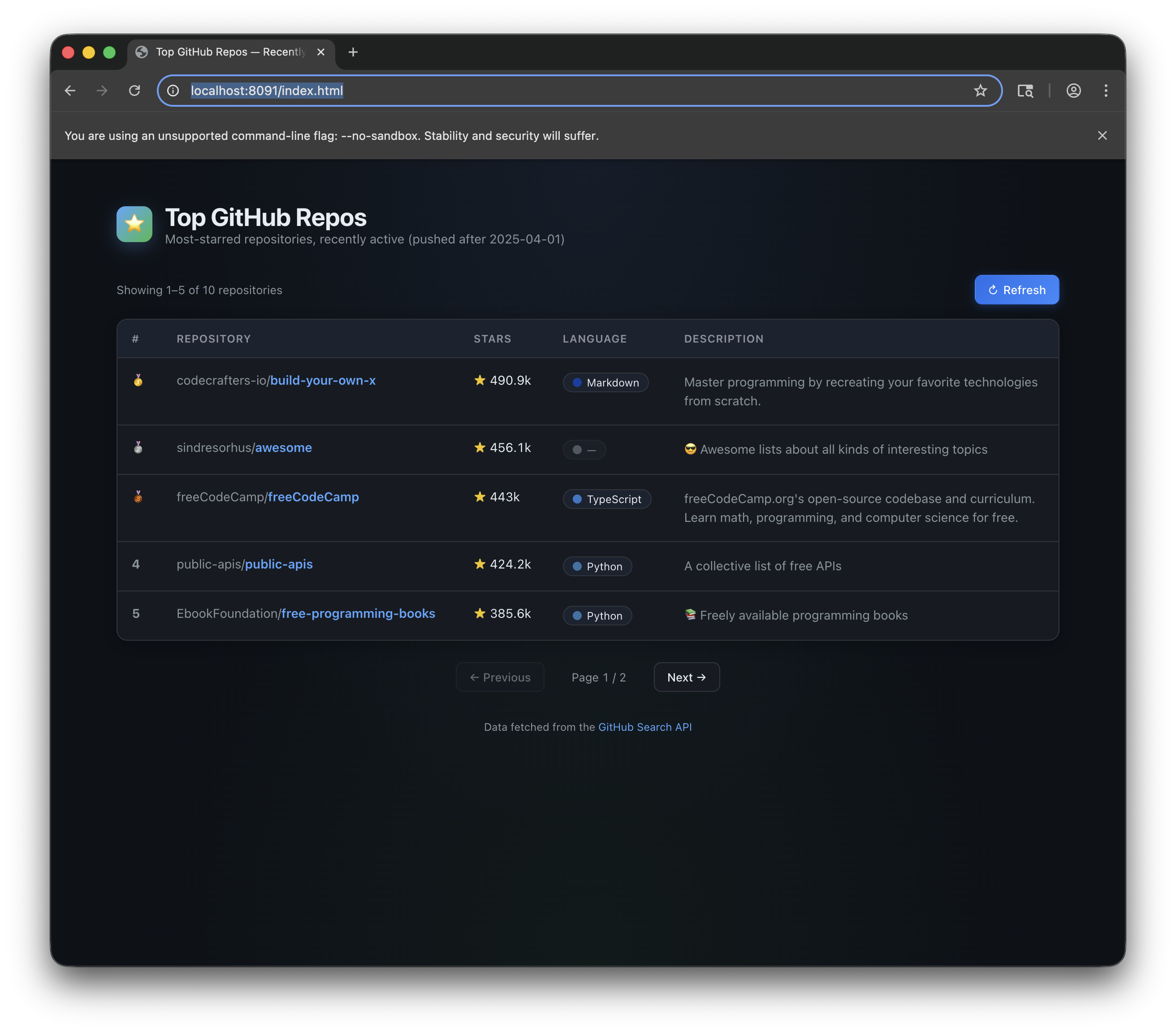
Task: Click the refresh icon on the Refresh button
Action: tap(994, 290)
